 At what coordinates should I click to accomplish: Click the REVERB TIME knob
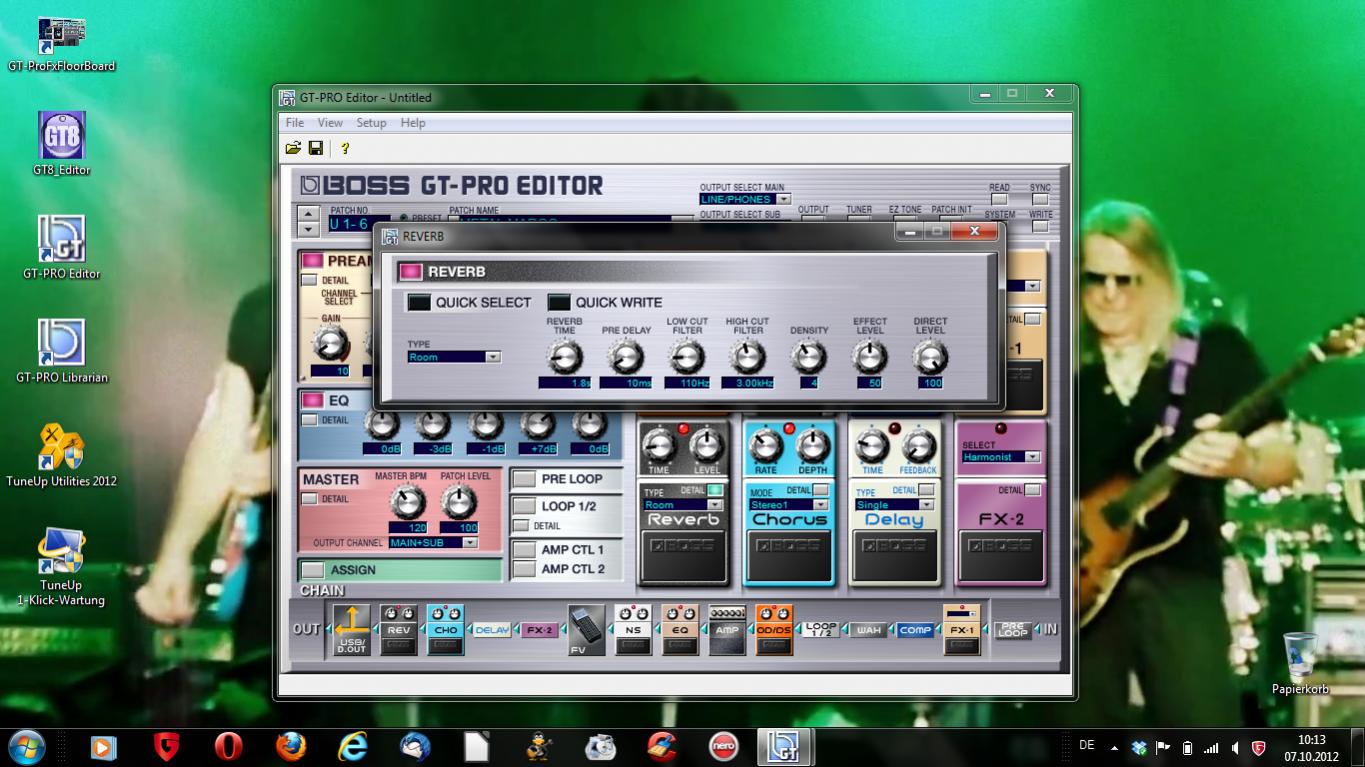pos(565,356)
